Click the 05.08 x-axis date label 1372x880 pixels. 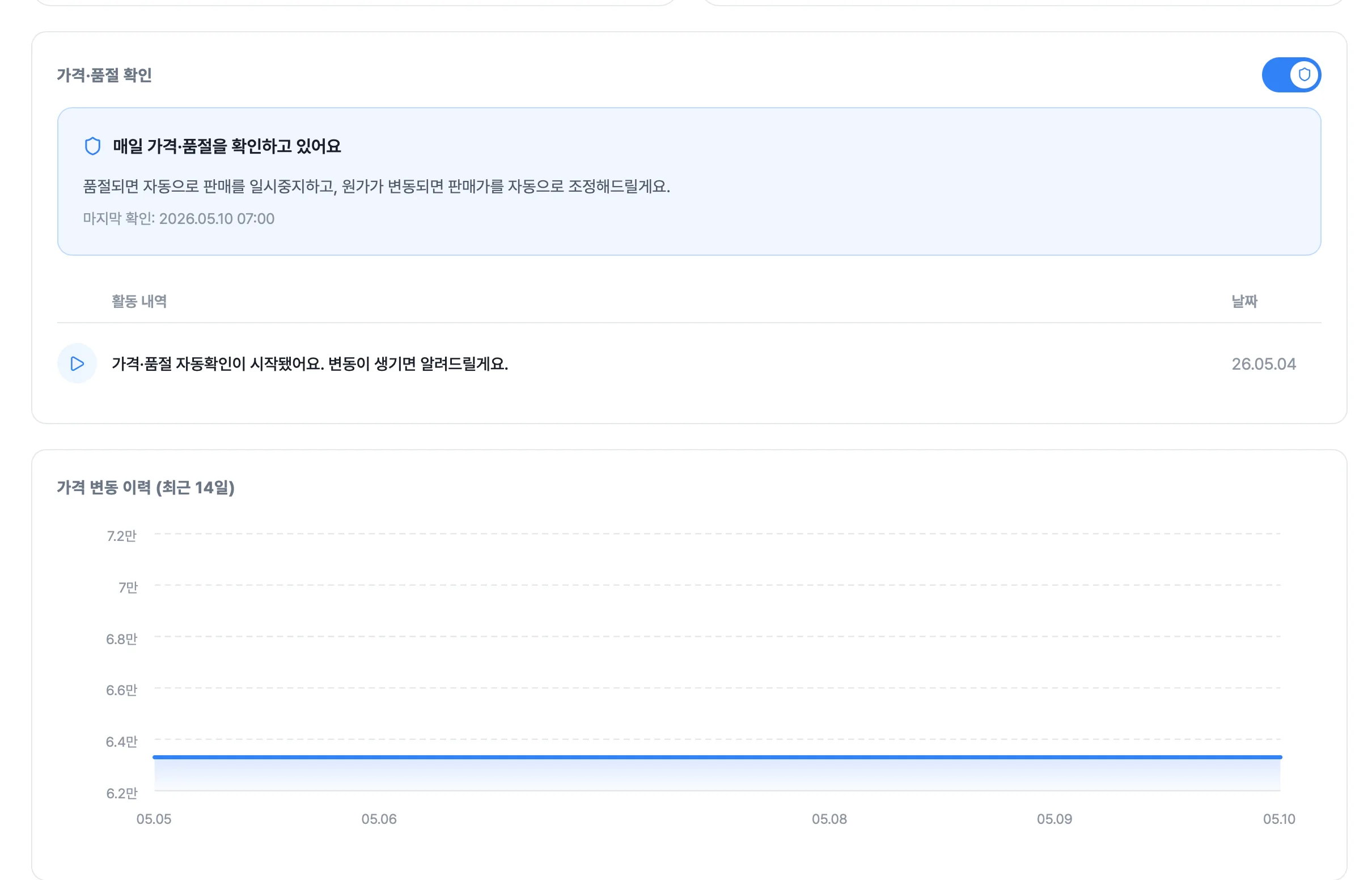point(829,819)
